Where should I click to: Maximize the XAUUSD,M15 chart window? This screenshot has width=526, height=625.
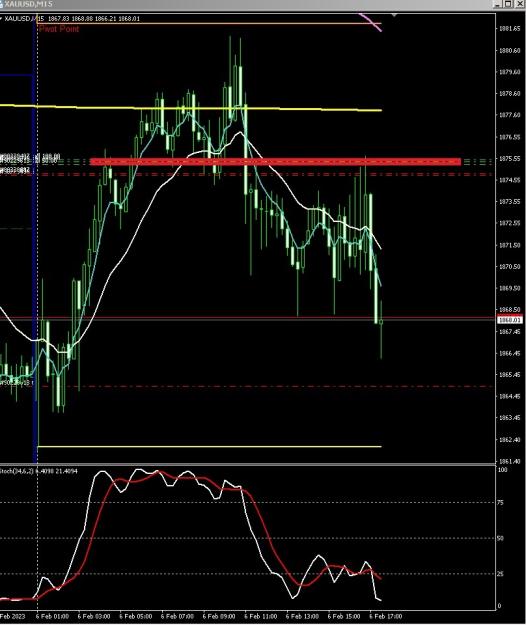click(x=508, y=4)
